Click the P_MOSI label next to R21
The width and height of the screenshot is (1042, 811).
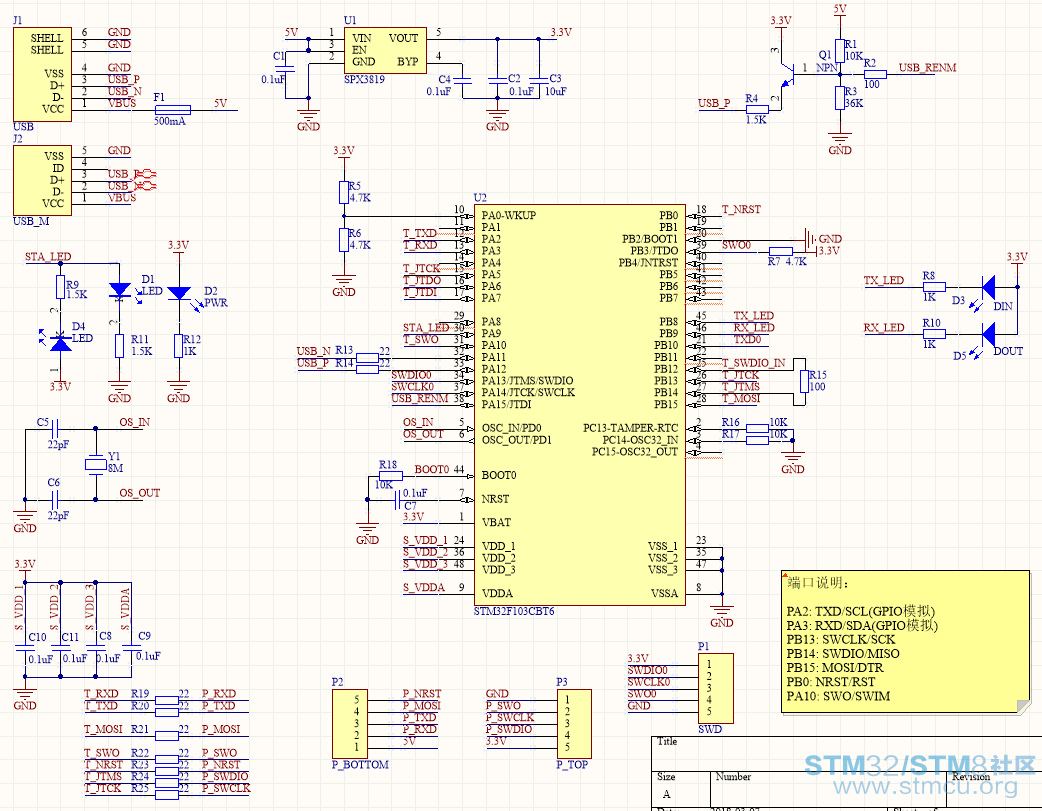click(x=221, y=729)
